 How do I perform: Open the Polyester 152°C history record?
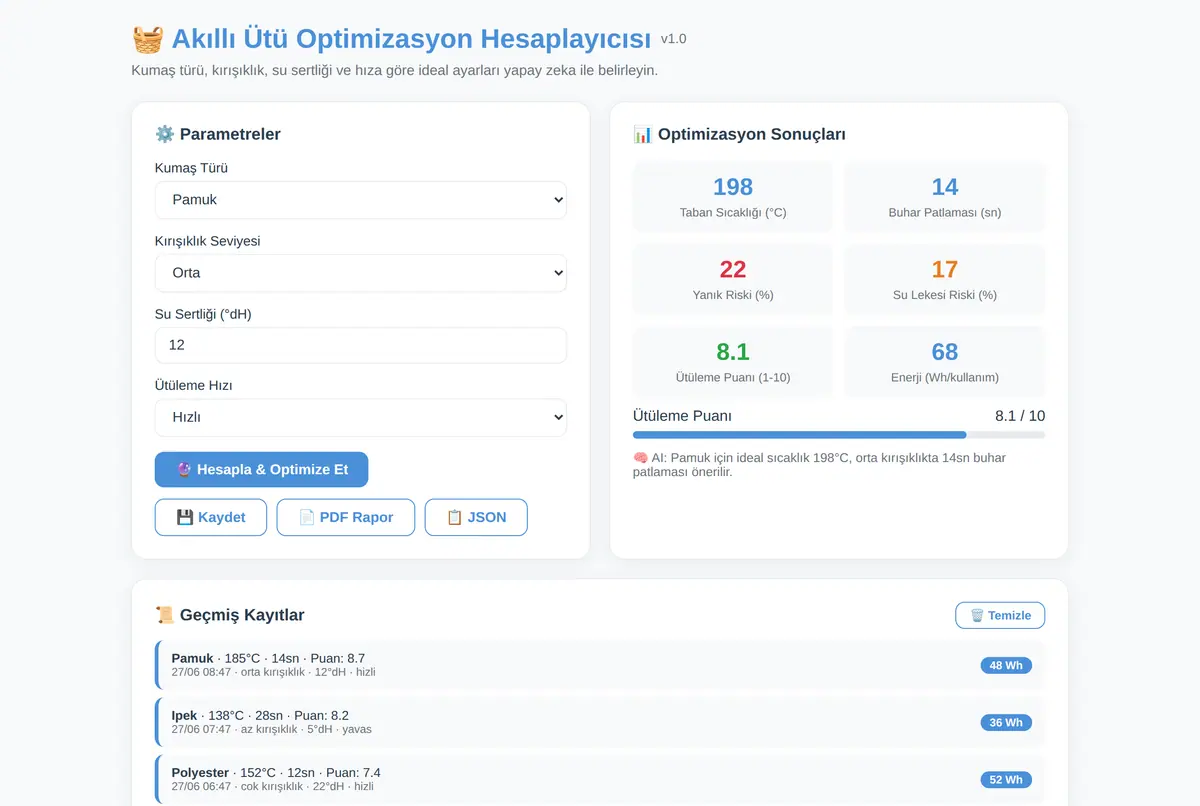click(600, 779)
